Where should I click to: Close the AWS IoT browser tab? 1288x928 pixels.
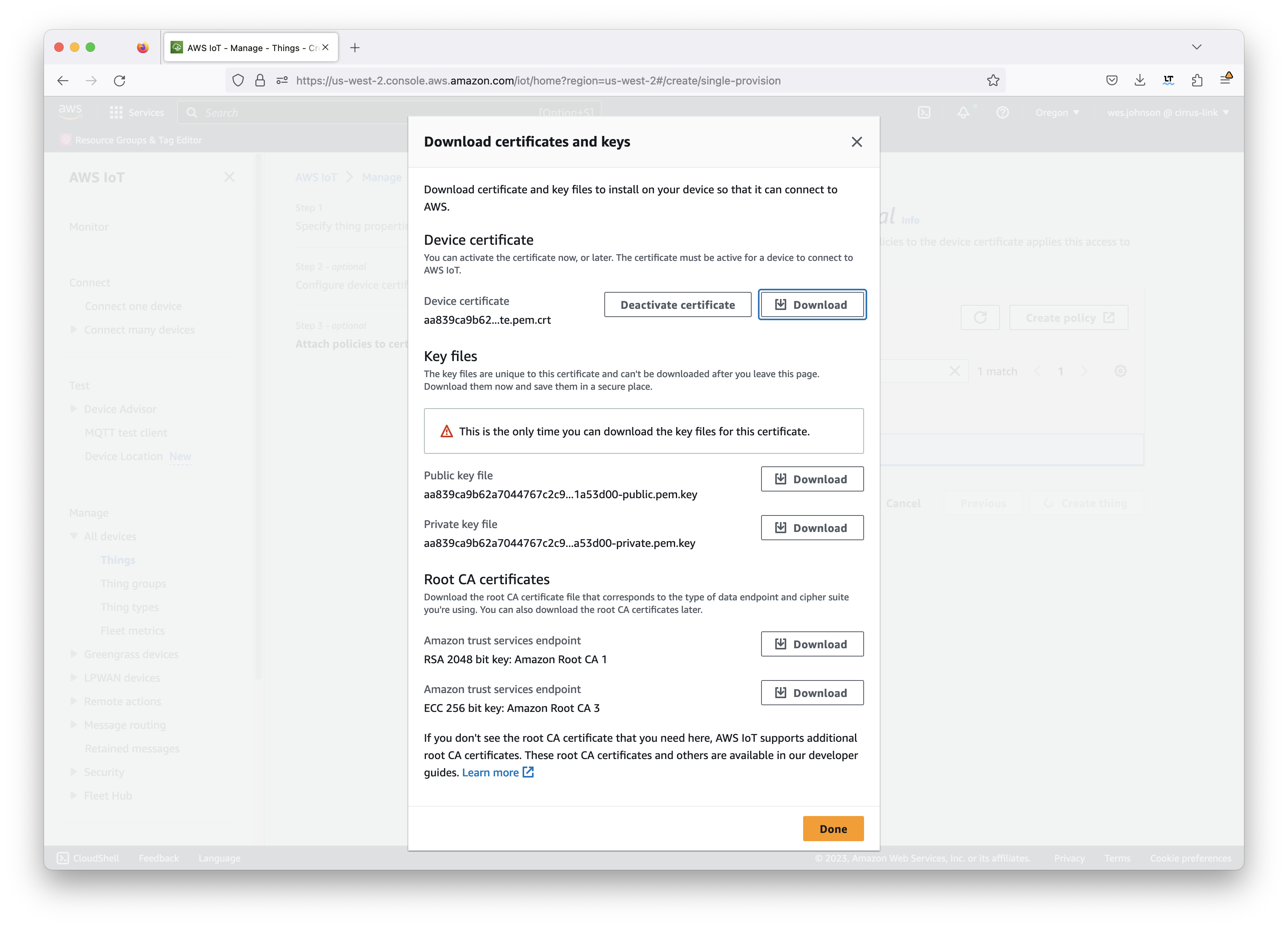click(325, 48)
